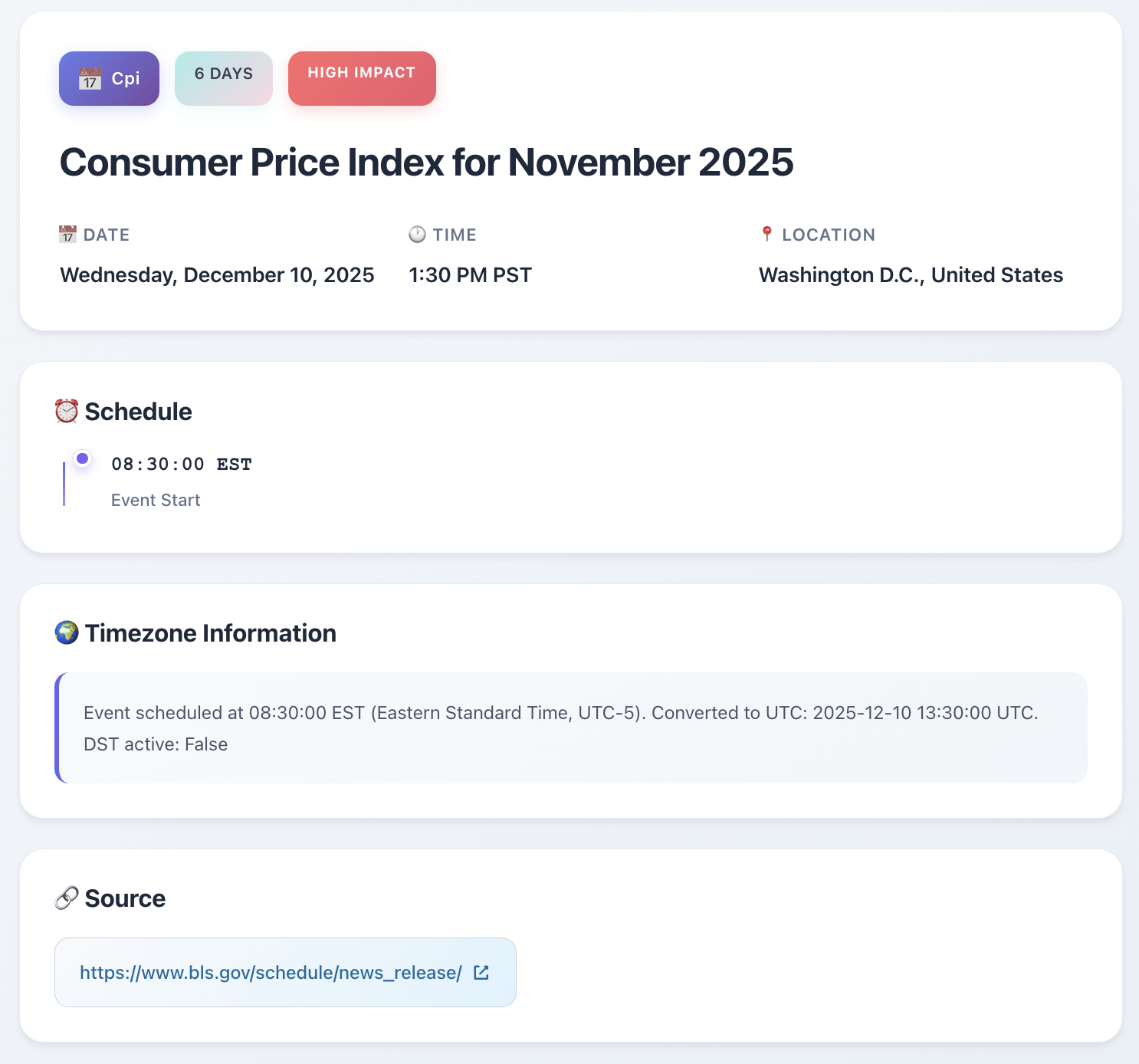
Task: Click the Wednesday December 10 date text
Action: tap(217, 274)
